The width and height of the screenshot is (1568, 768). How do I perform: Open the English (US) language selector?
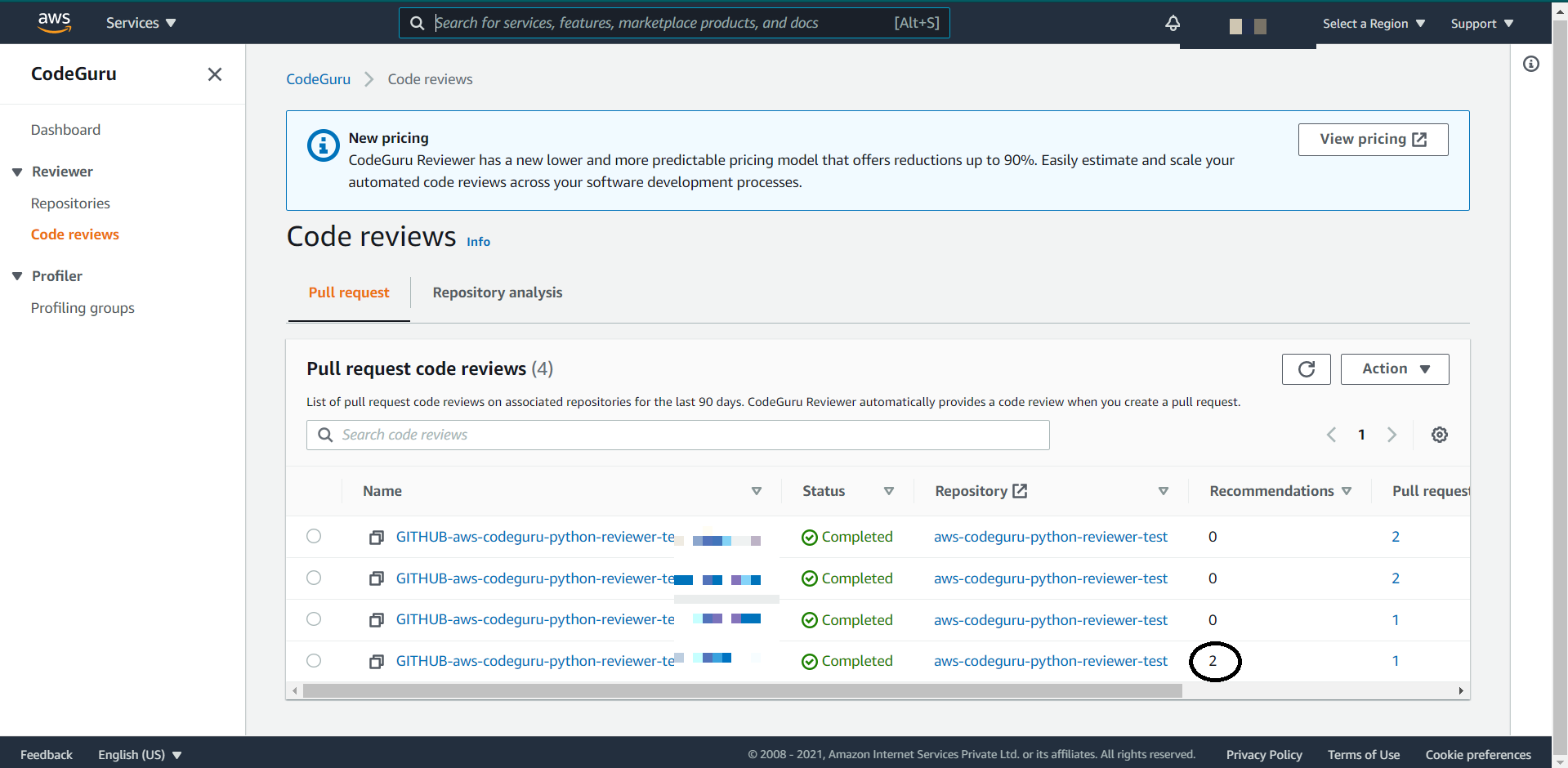coord(140,755)
